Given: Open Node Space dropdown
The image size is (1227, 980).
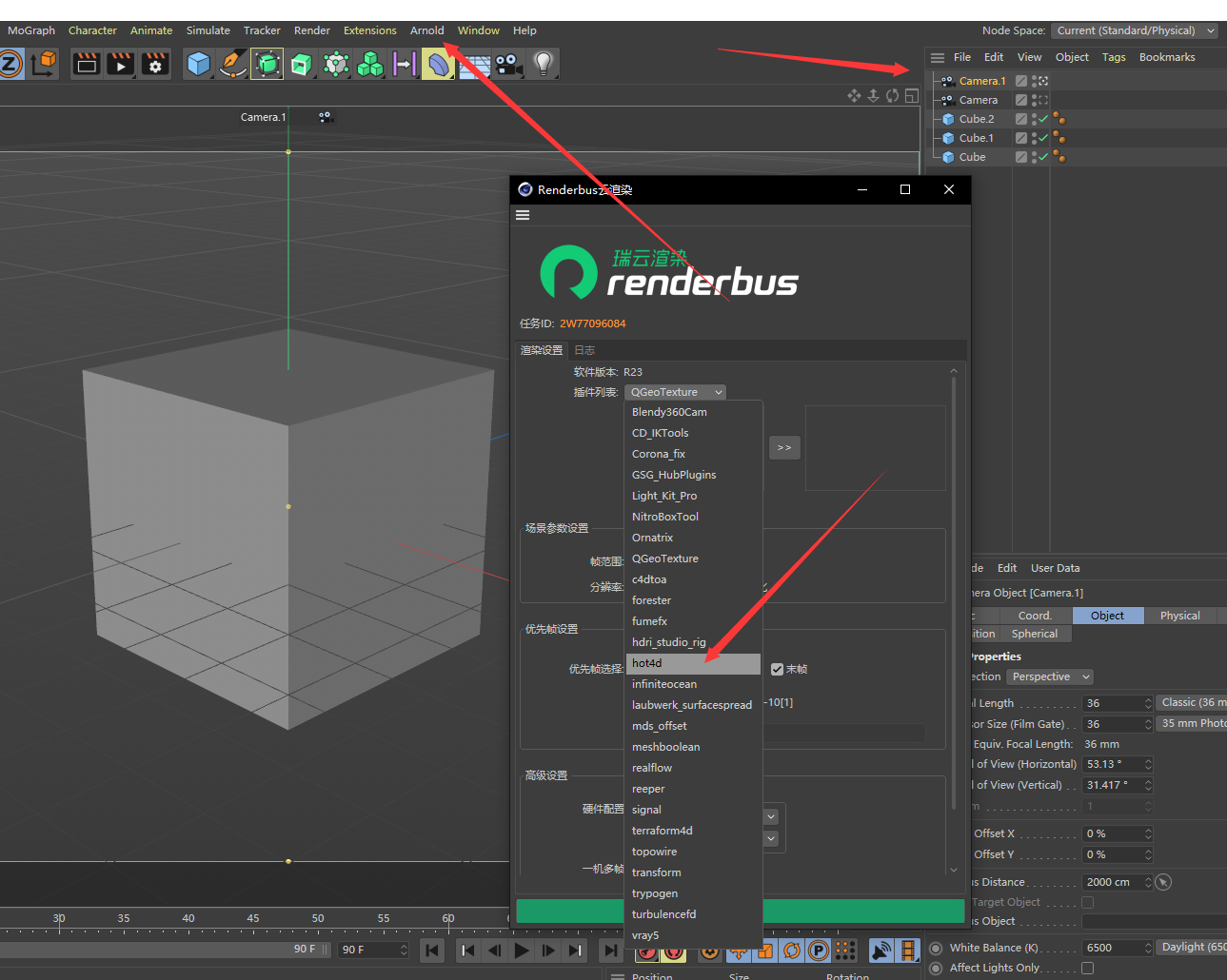Looking at the screenshot, I should (x=1137, y=30).
